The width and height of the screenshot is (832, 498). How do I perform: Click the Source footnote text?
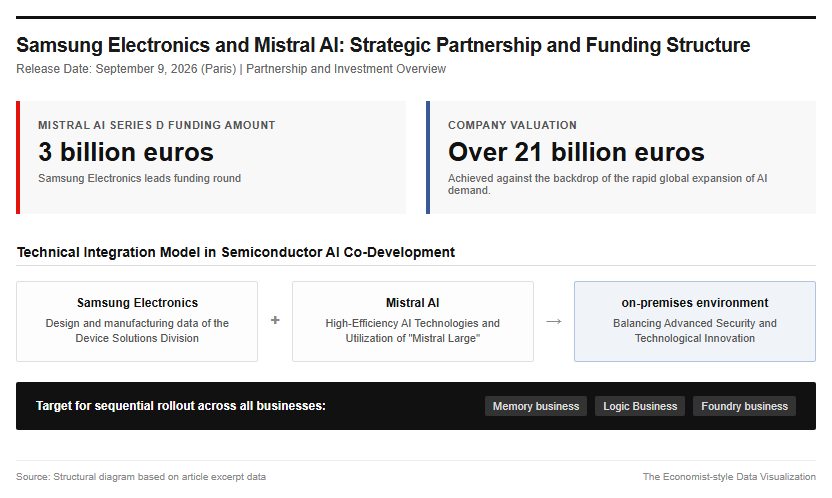(141, 477)
